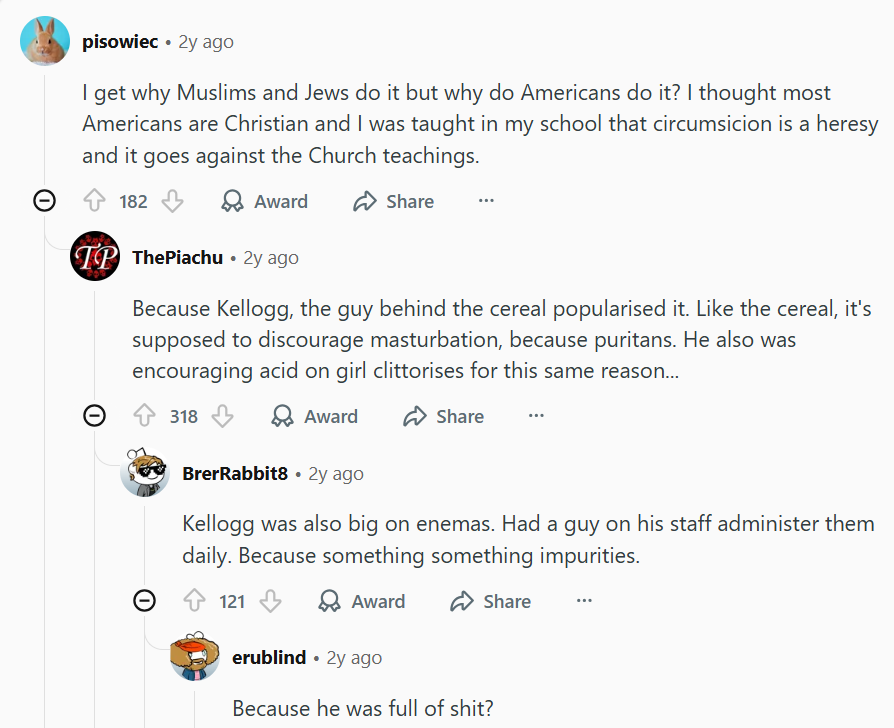894x728 pixels.
Task: Open more options on pisowiec's comment
Action: pyautogui.click(x=486, y=201)
